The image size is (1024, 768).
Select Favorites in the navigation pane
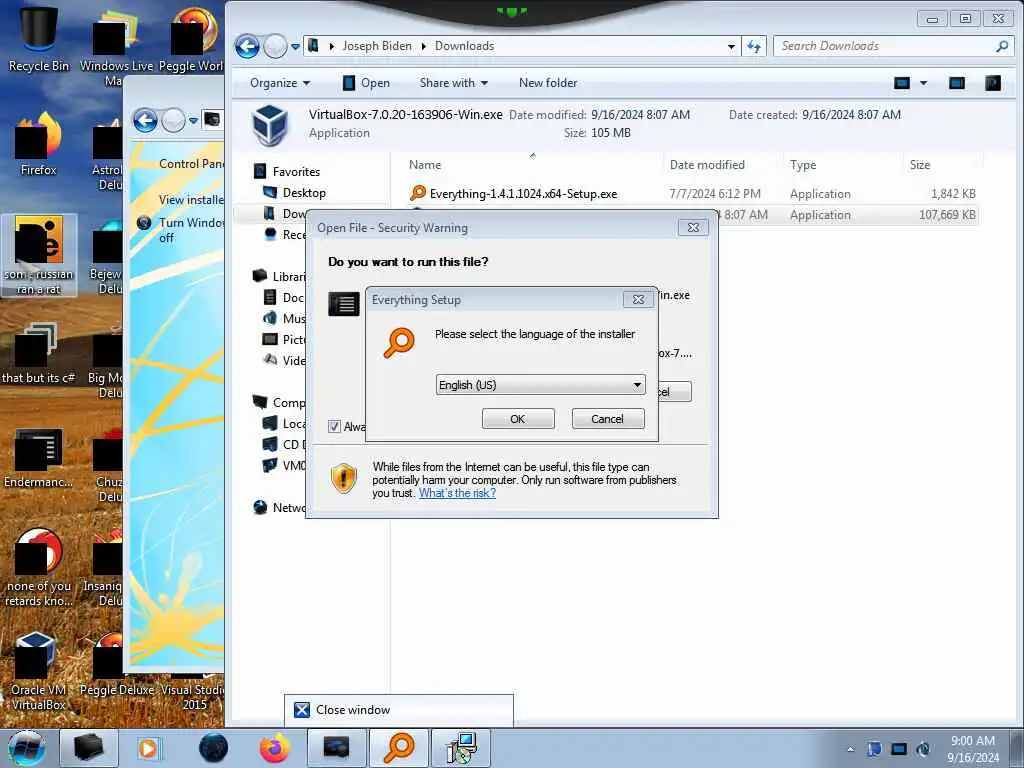pyautogui.click(x=296, y=172)
